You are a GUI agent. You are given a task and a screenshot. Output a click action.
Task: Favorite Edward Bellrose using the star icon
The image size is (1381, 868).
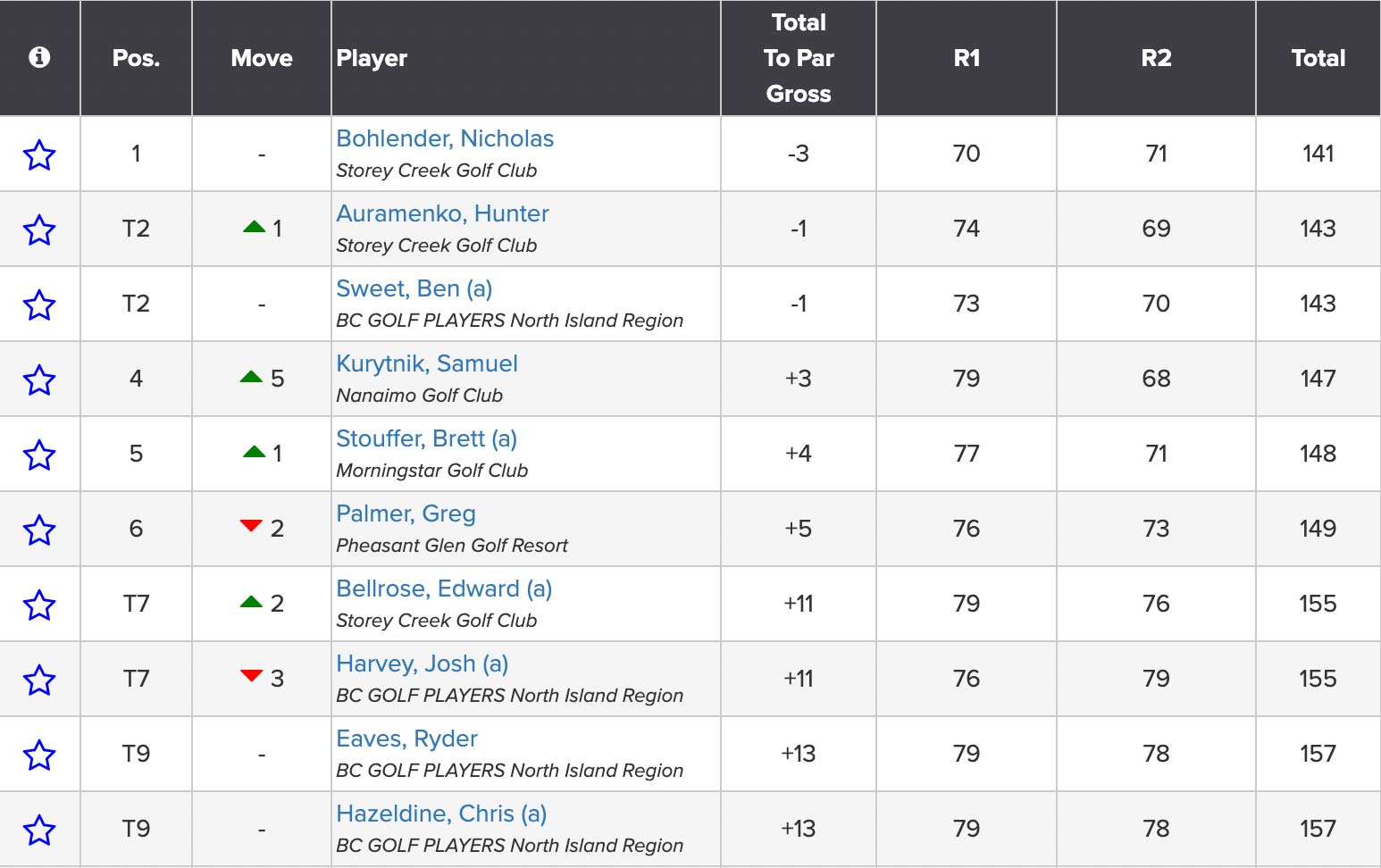[x=39, y=605]
